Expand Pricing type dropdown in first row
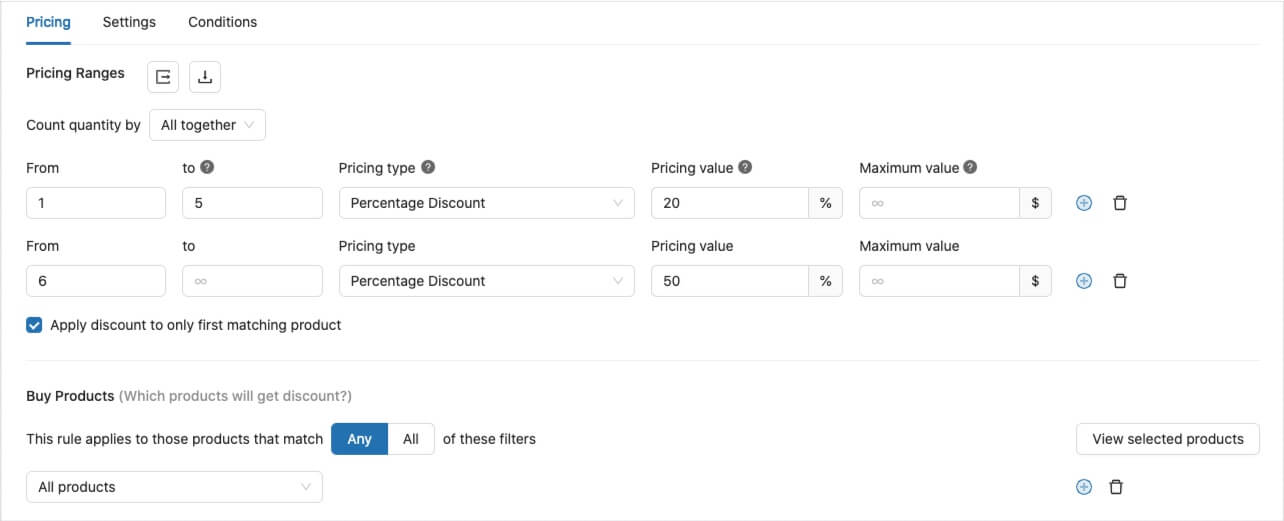The image size is (1284, 521). 486,203
